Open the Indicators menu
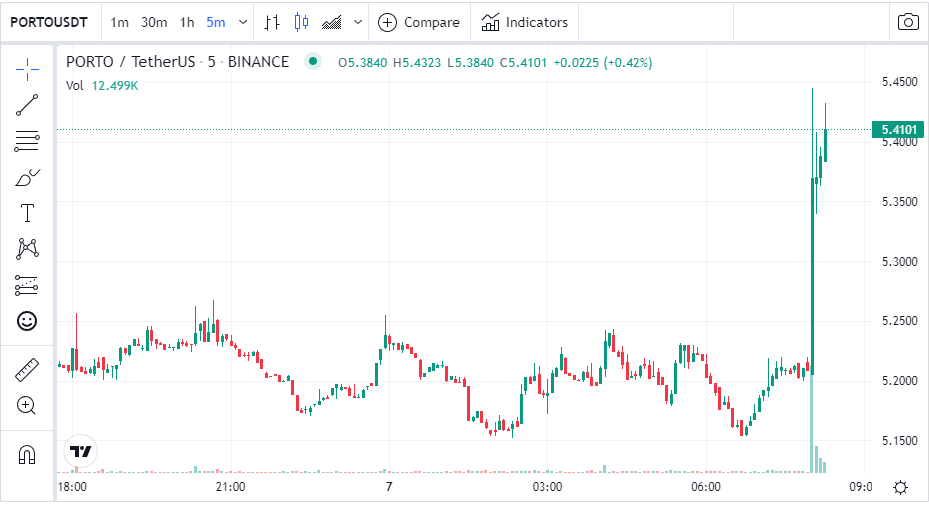Image resolution: width=929 pixels, height=505 pixels. pos(524,23)
